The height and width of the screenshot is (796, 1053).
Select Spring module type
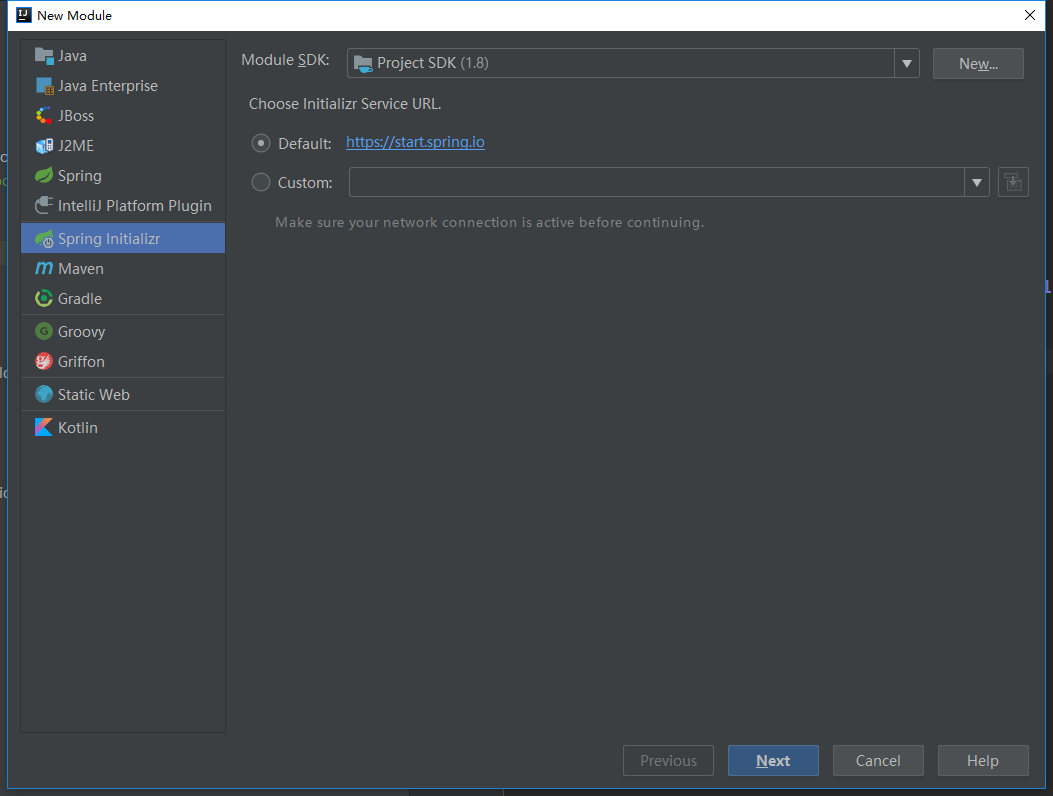point(123,175)
